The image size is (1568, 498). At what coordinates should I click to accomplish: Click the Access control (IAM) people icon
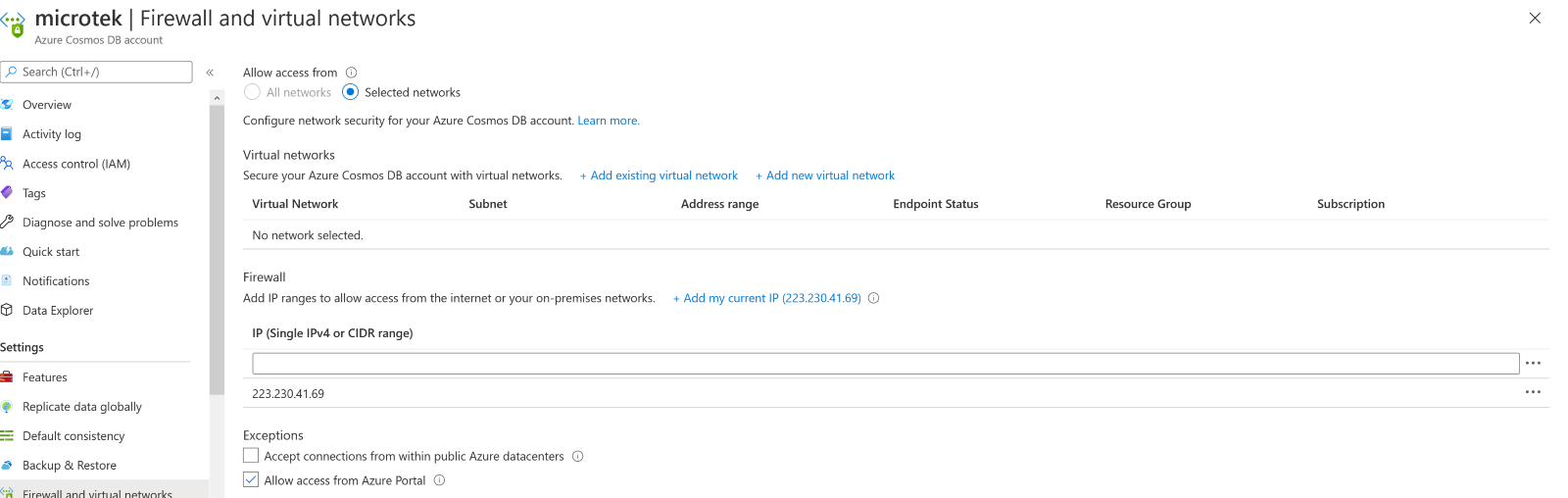point(7,164)
